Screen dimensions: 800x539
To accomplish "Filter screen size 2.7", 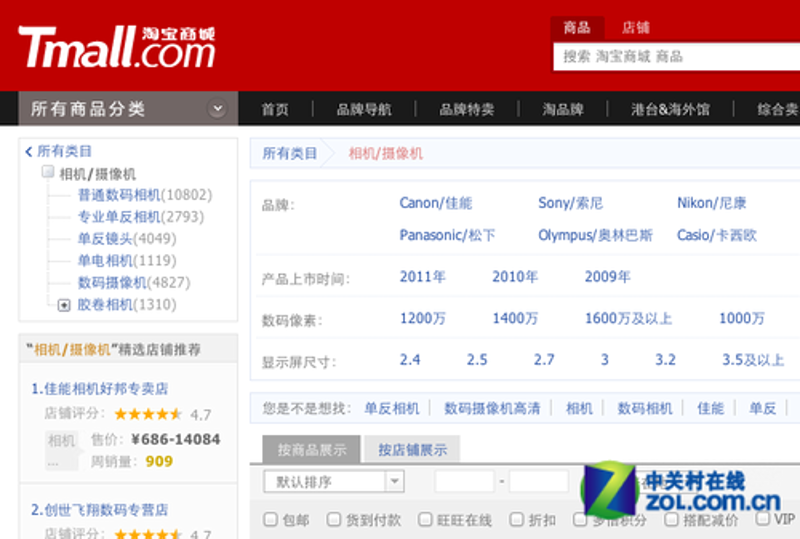I will 544,360.
